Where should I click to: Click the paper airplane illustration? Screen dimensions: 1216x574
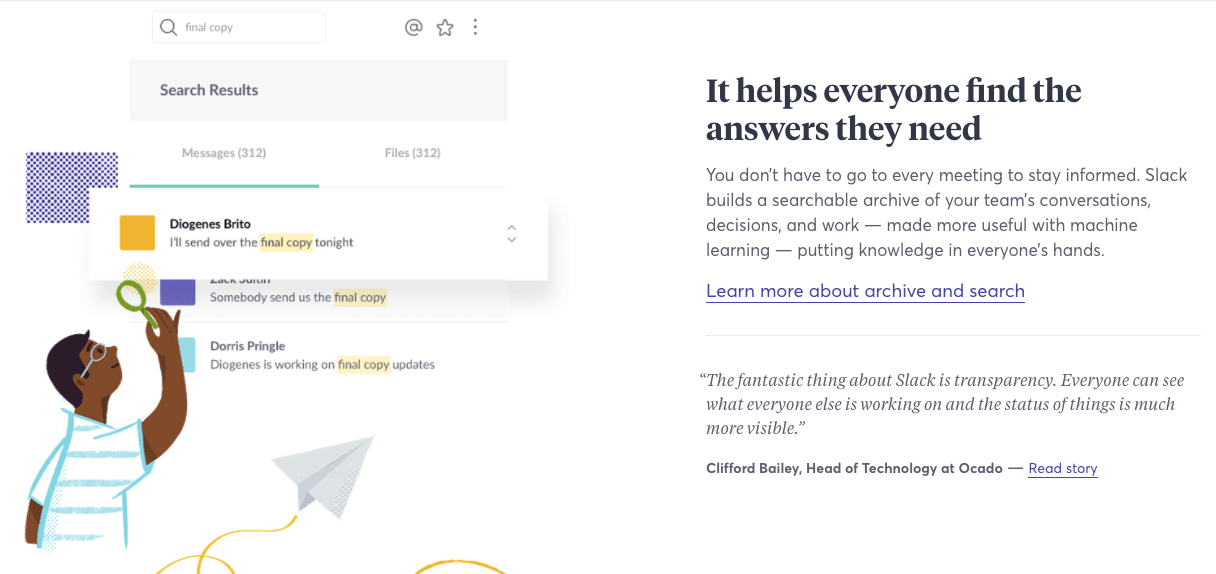coord(320,473)
